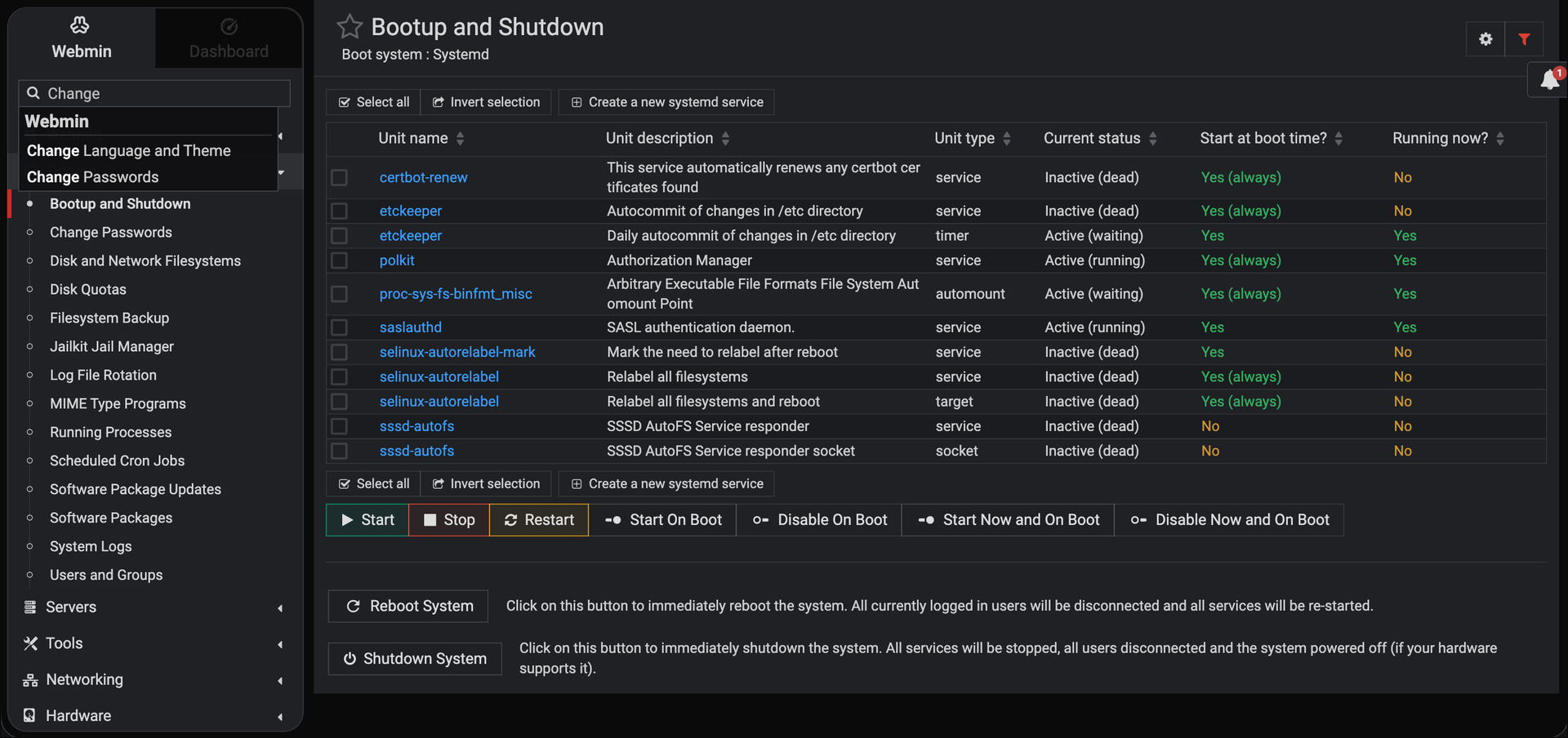Click the favorite star next to Bootup and Shutdown
The height and width of the screenshot is (738, 1568).
[350, 27]
